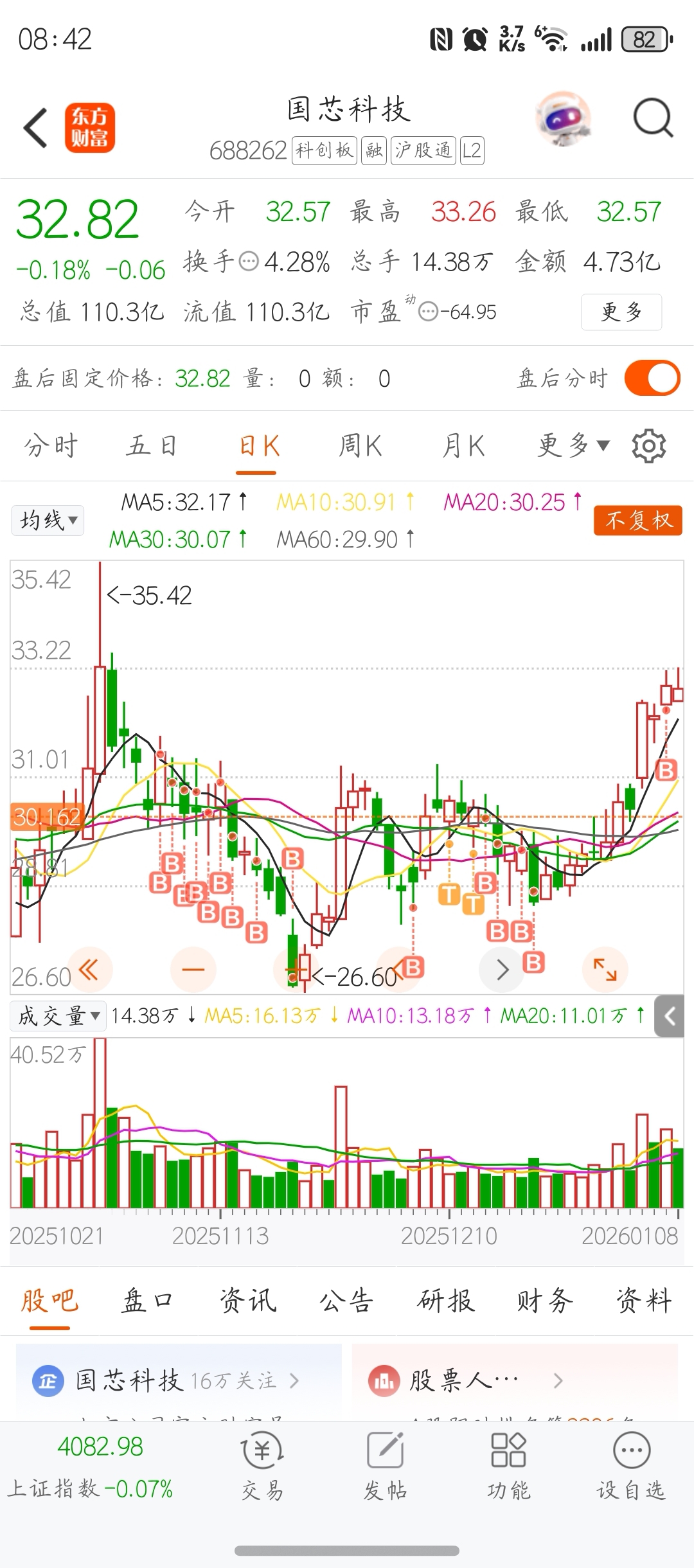Open the robot AI assistant icon
This screenshot has width=694, height=1568.
point(562,119)
